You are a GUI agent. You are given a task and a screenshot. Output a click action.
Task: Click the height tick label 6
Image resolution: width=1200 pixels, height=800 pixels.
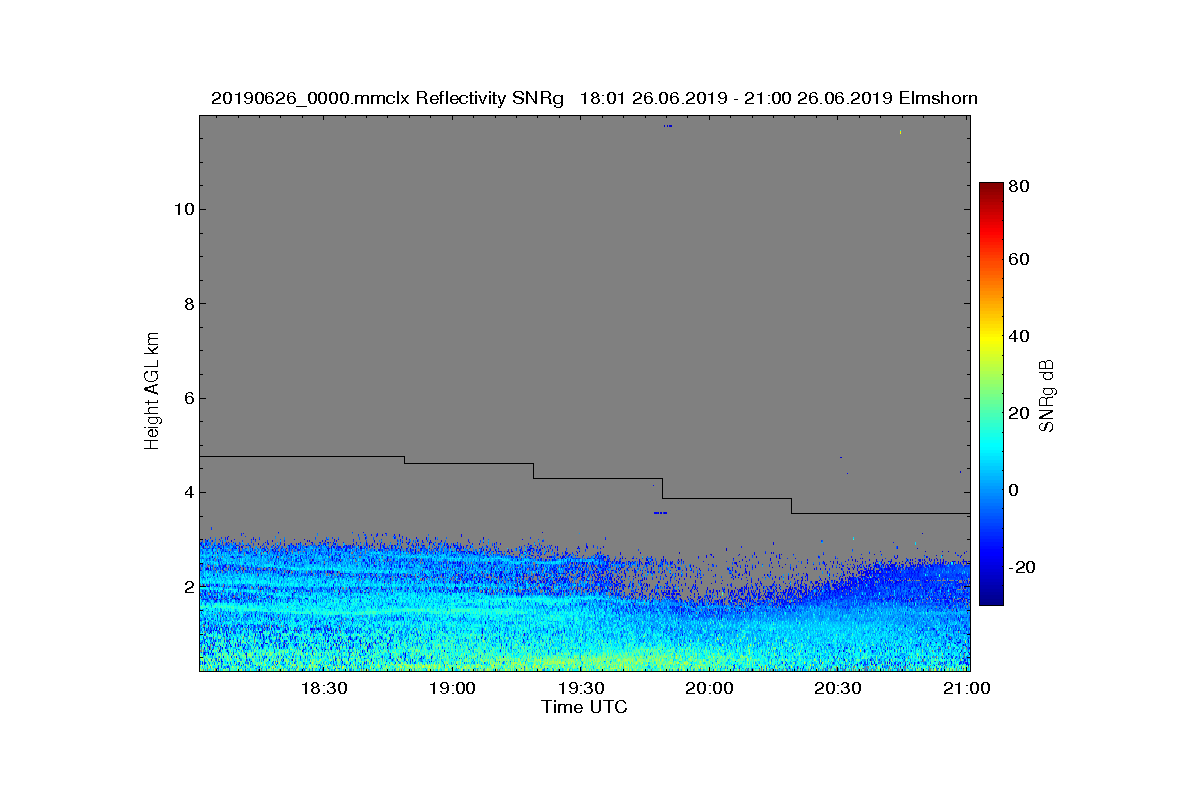188,398
